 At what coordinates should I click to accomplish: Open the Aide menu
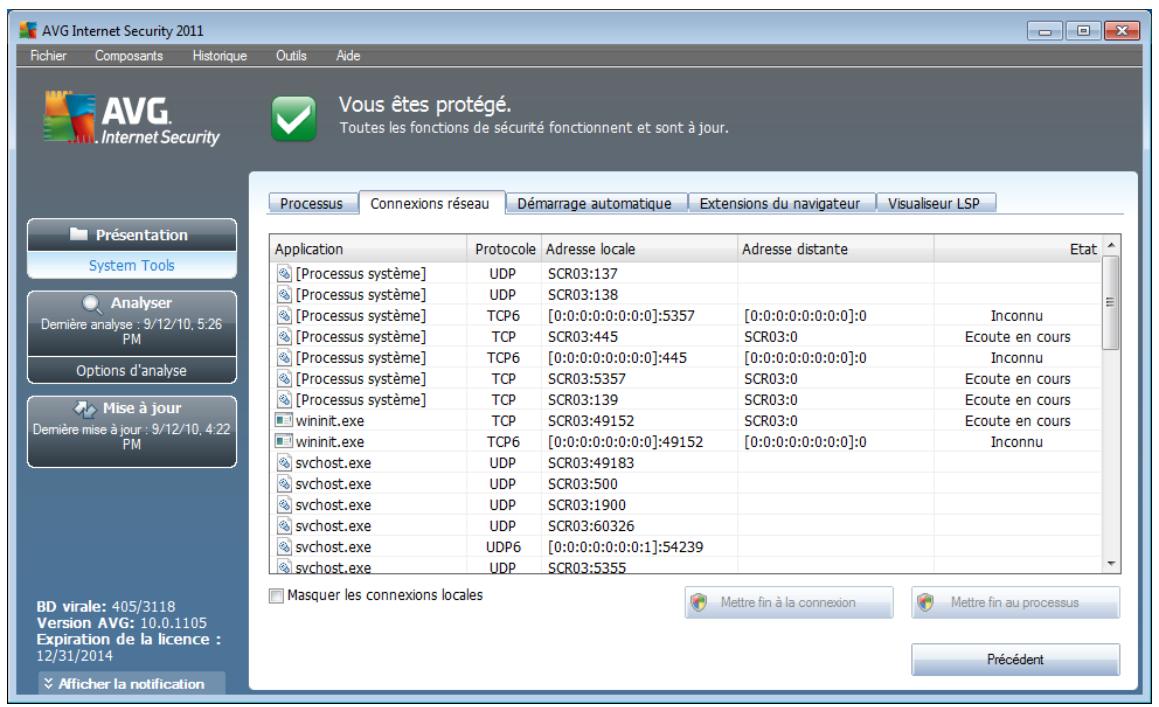(348, 55)
